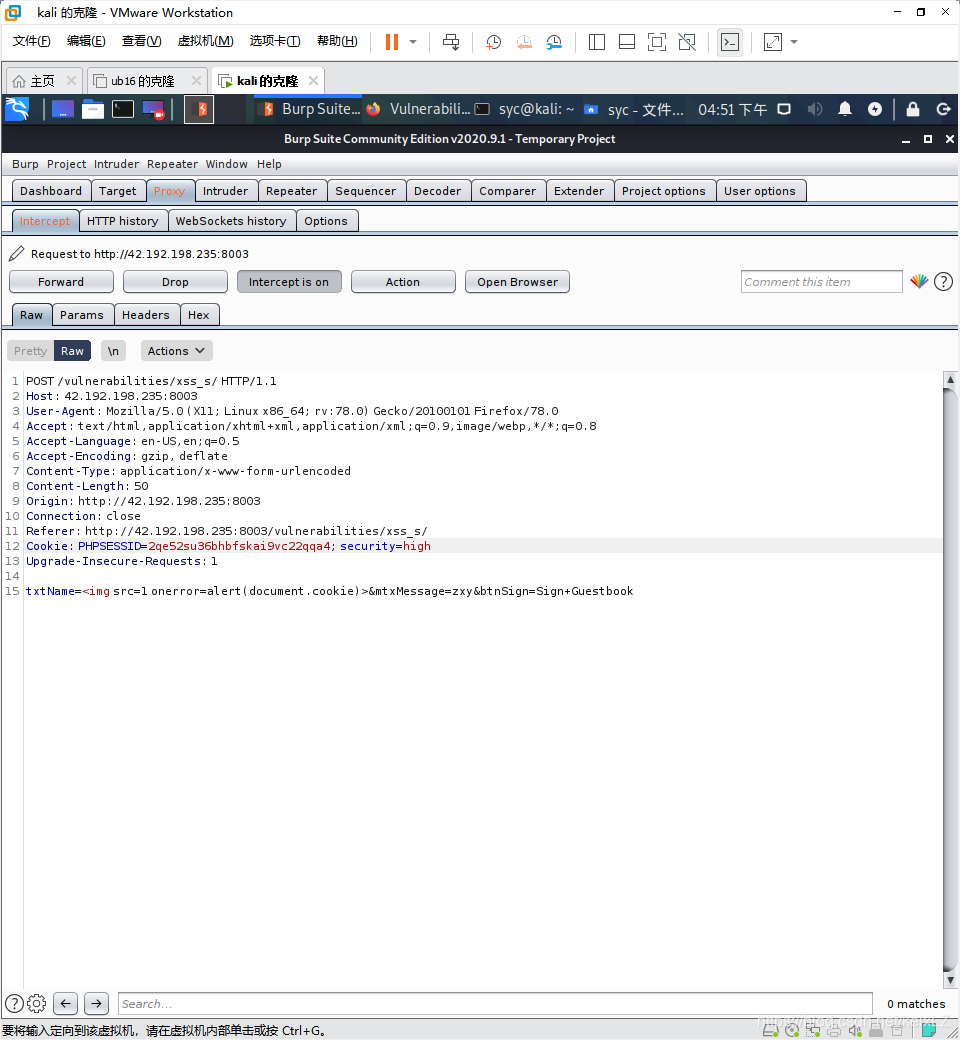Revert to snapshot using the clock-arrow icon
960x1040 pixels.
click(x=523, y=42)
